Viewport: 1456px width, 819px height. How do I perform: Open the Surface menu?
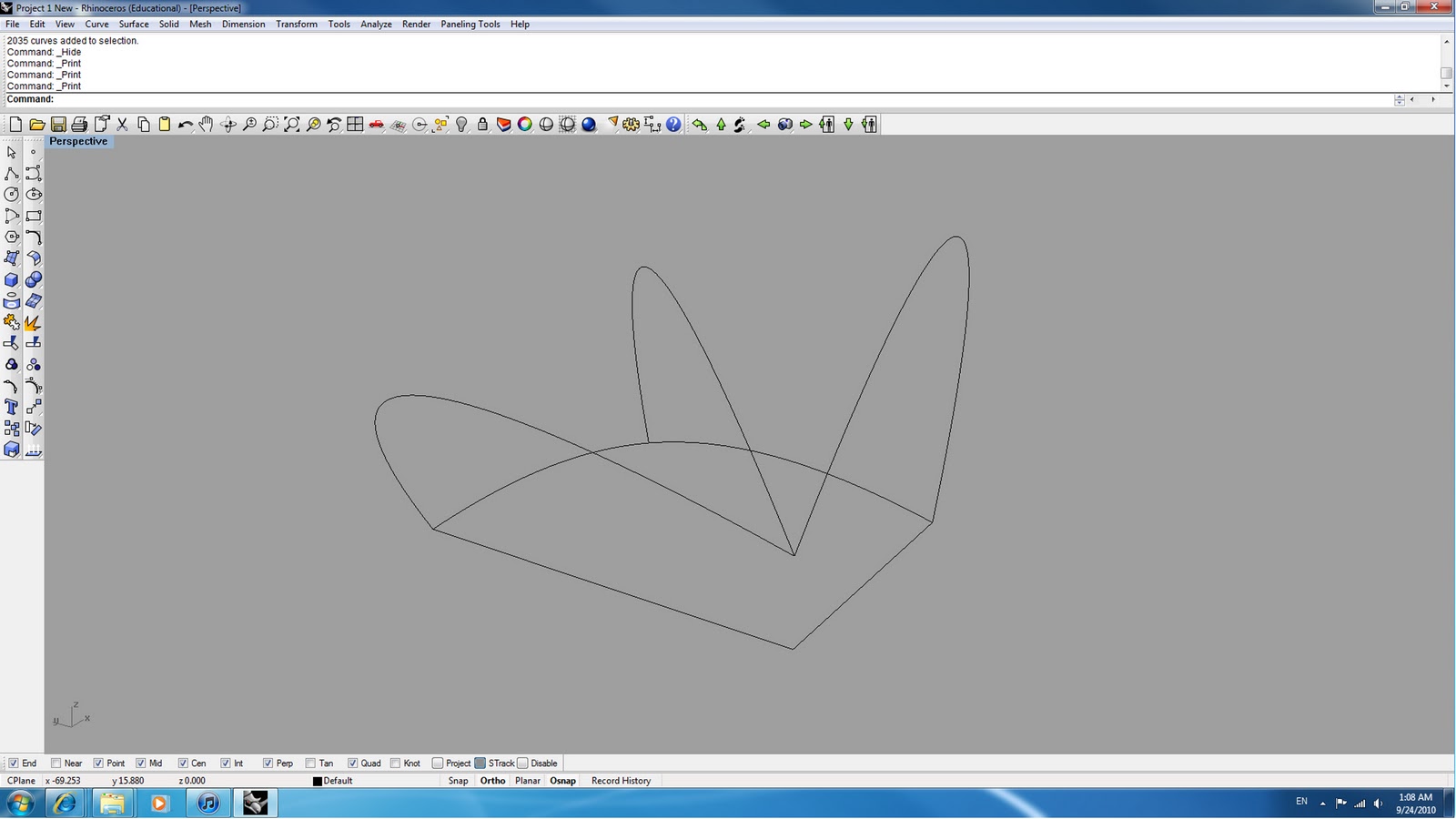(133, 25)
